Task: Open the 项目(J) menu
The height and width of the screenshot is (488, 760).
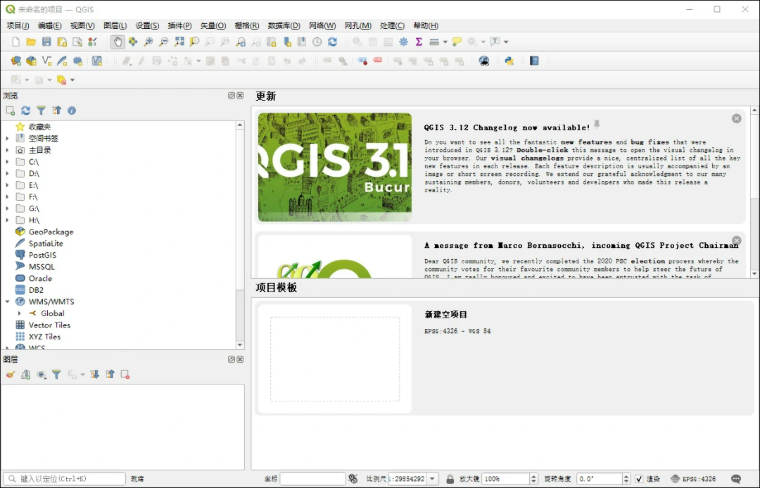Action: click(x=18, y=26)
